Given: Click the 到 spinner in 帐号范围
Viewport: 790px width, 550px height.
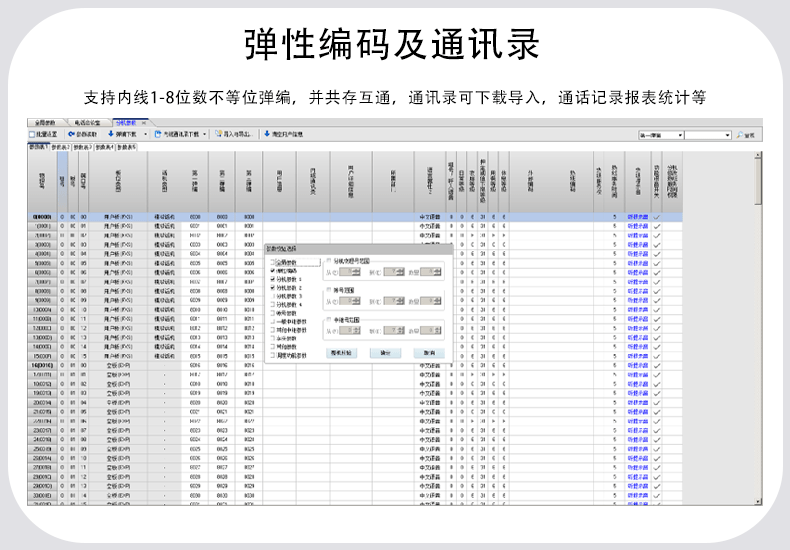Looking at the screenshot, I should click(x=394, y=301).
